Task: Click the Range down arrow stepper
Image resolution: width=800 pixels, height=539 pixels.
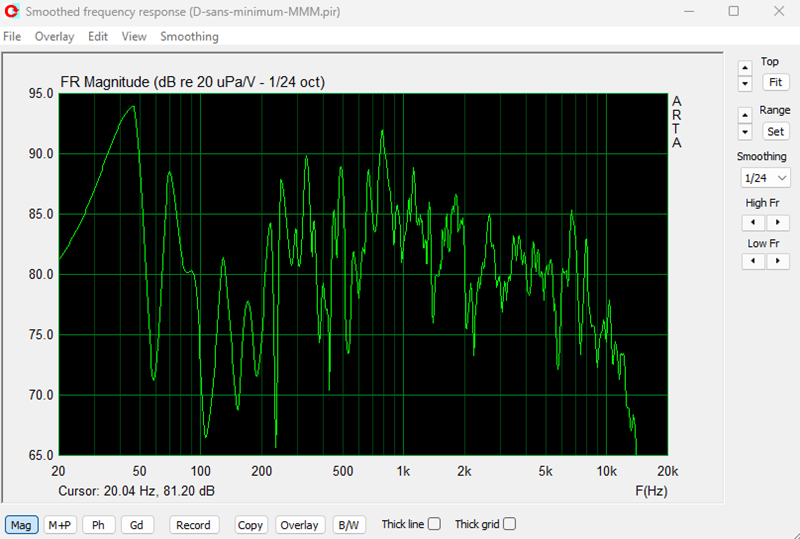Action: coord(745,132)
